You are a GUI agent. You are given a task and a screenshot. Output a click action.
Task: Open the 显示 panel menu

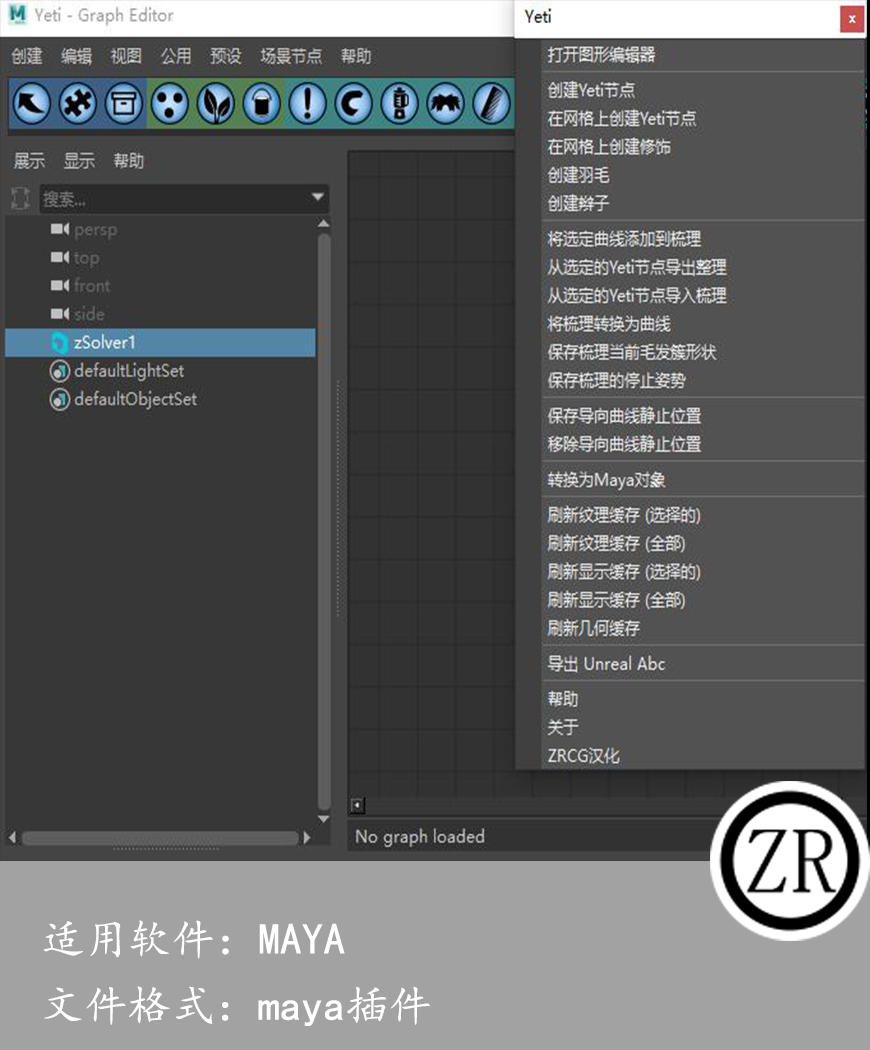point(79,161)
